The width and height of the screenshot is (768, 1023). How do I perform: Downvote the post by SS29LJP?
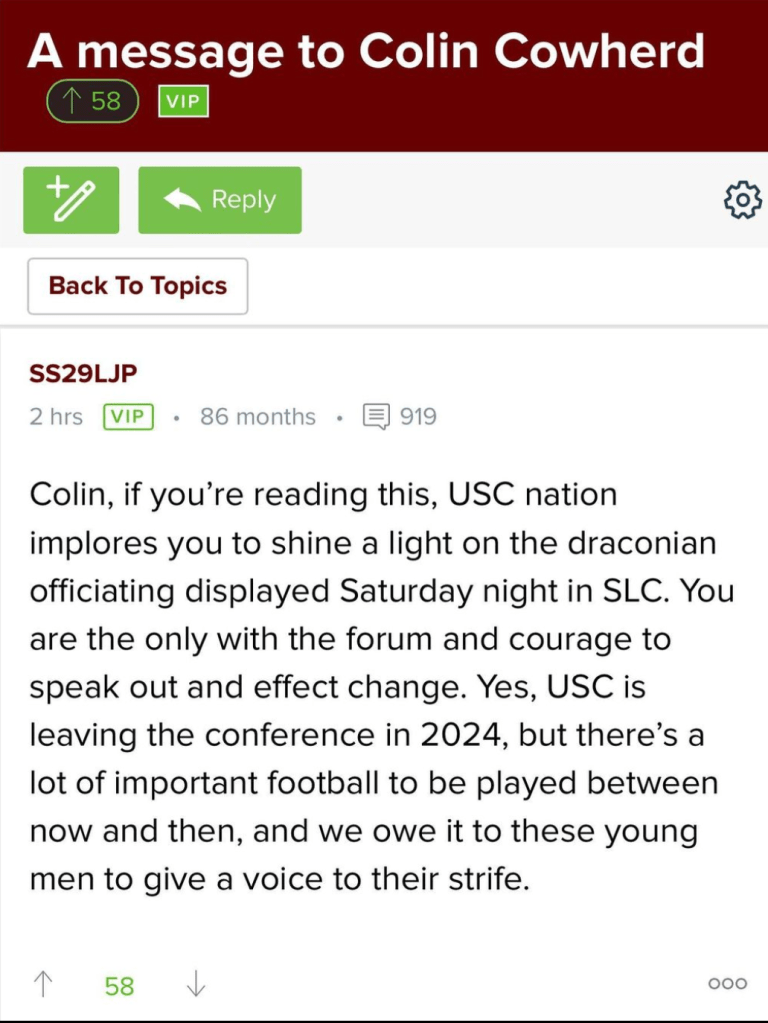pos(196,985)
